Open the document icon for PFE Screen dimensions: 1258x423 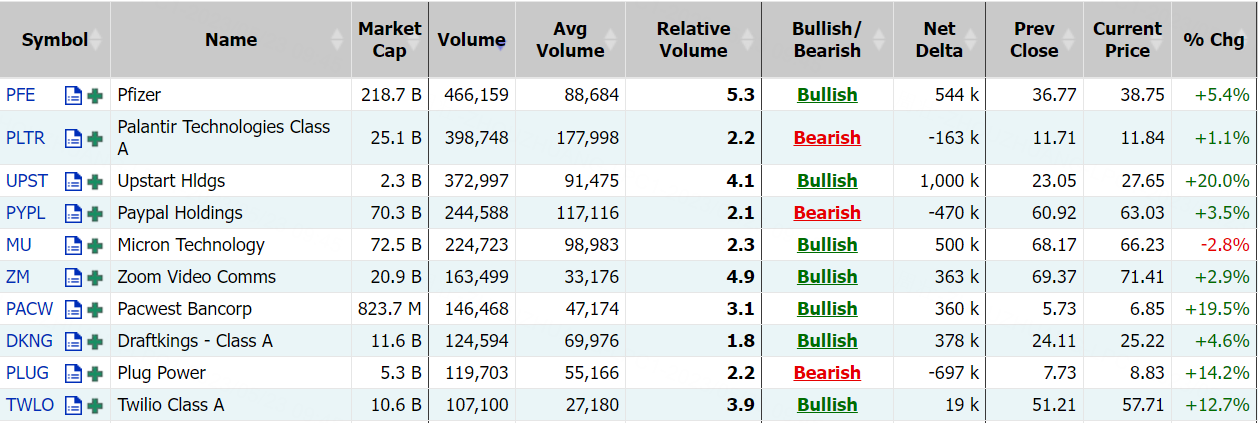[x=73, y=96]
